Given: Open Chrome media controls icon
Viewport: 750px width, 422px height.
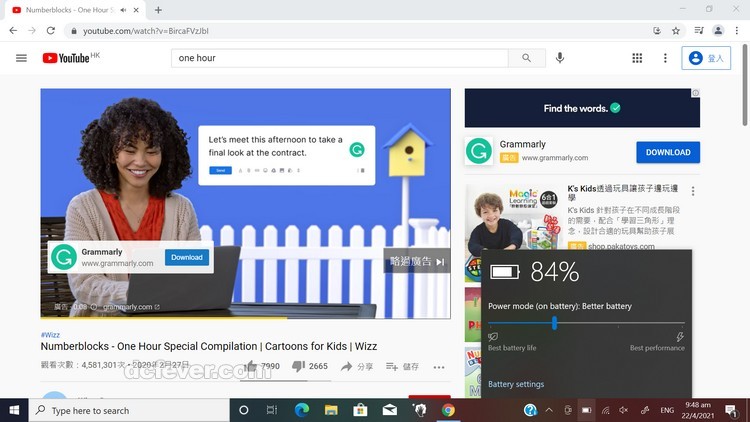Looking at the screenshot, I should [x=699, y=31].
